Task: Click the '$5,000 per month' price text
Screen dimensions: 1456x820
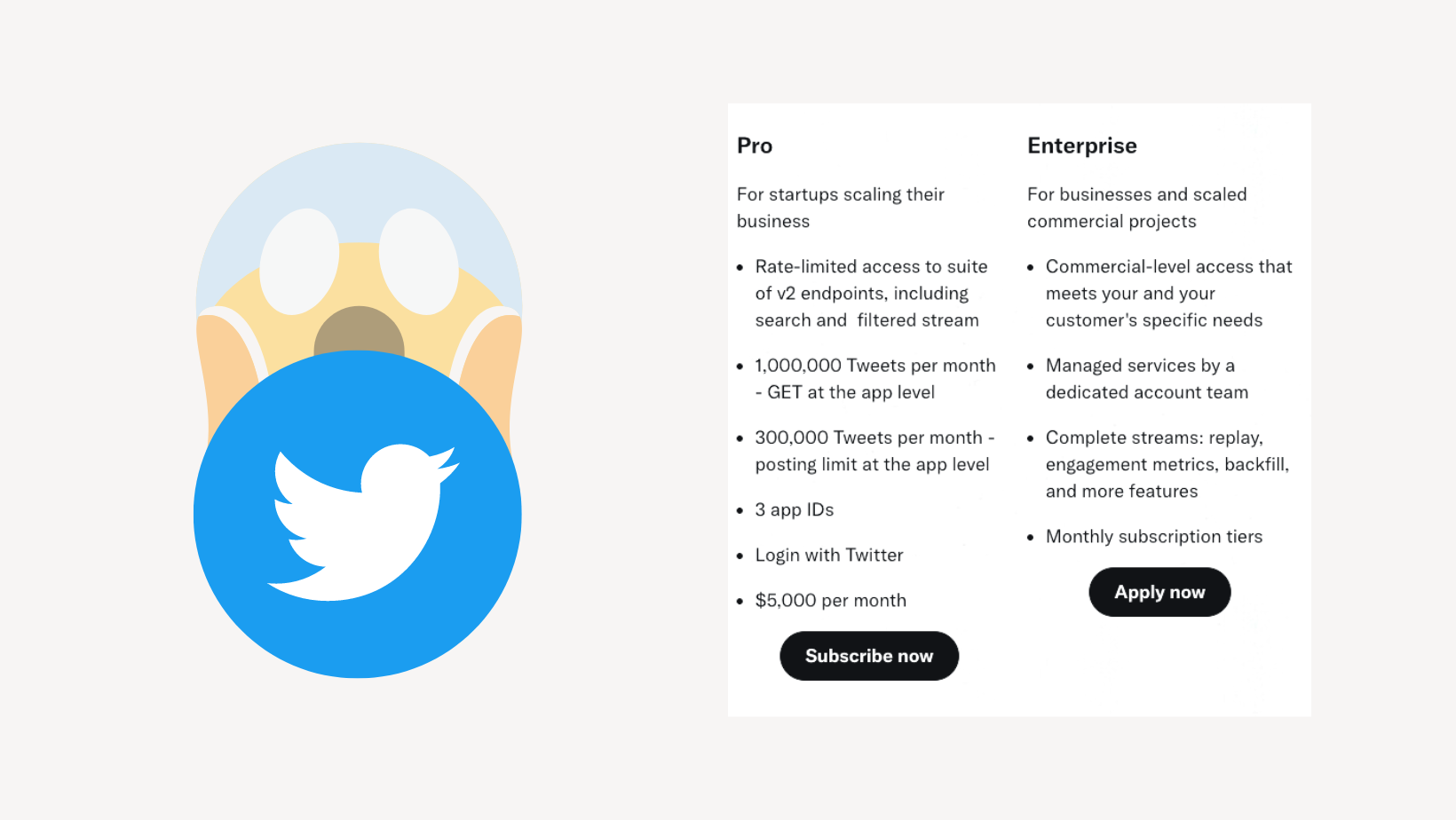Action: tap(830, 601)
